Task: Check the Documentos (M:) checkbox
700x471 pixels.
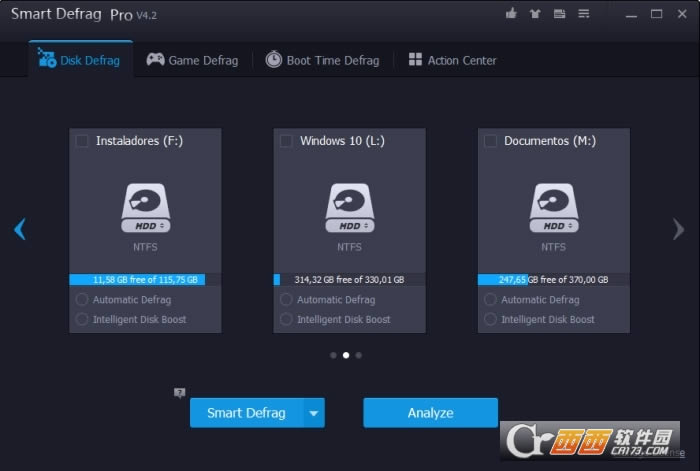Action: pos(490,141)
